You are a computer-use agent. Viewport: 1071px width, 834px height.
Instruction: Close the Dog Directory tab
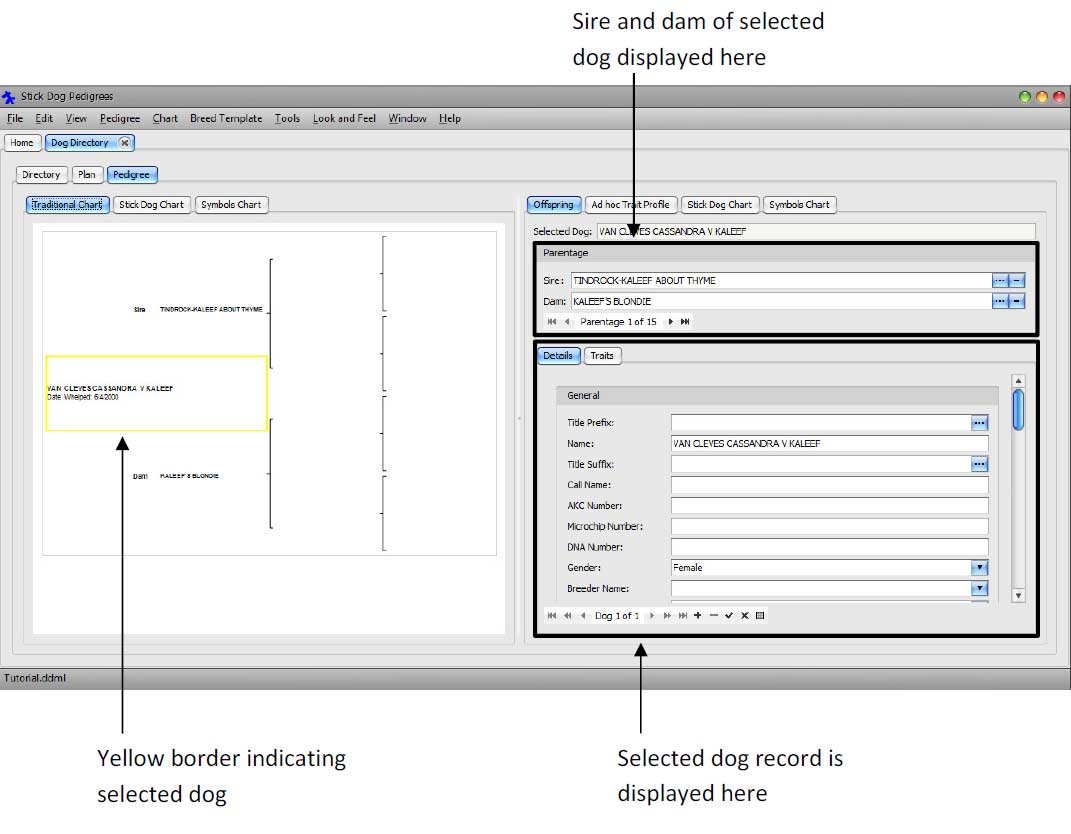(124, 142)
